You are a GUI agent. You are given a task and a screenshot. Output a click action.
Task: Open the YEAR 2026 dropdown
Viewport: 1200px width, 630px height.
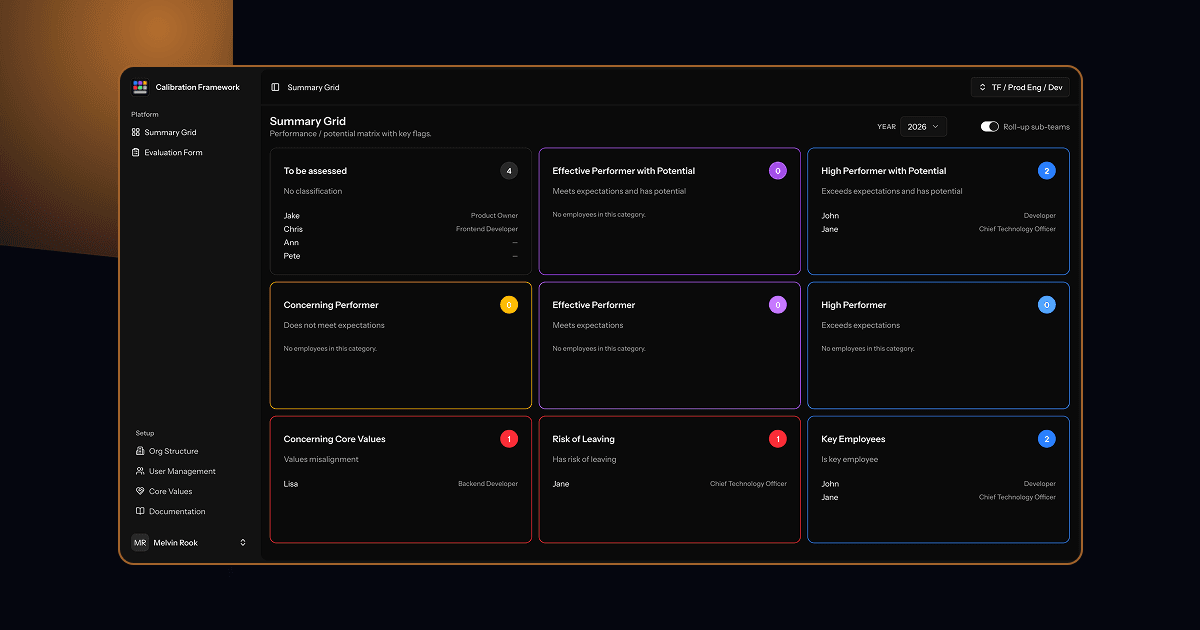point(923,126)
